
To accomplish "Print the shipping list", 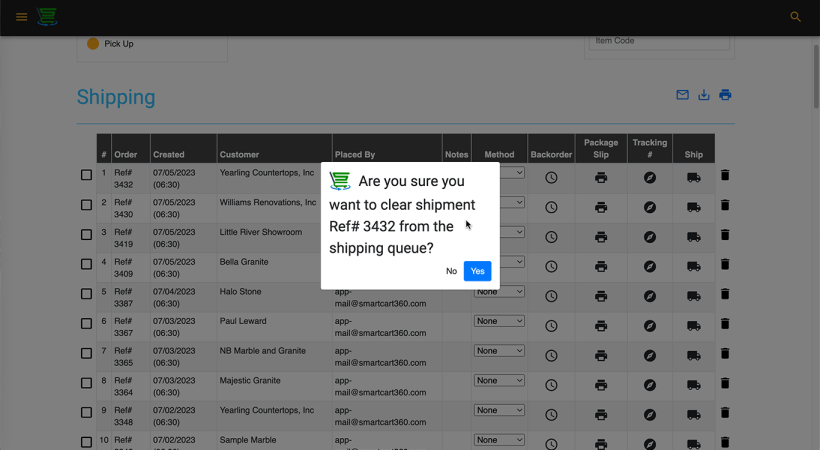I will (x=725, y=95).
